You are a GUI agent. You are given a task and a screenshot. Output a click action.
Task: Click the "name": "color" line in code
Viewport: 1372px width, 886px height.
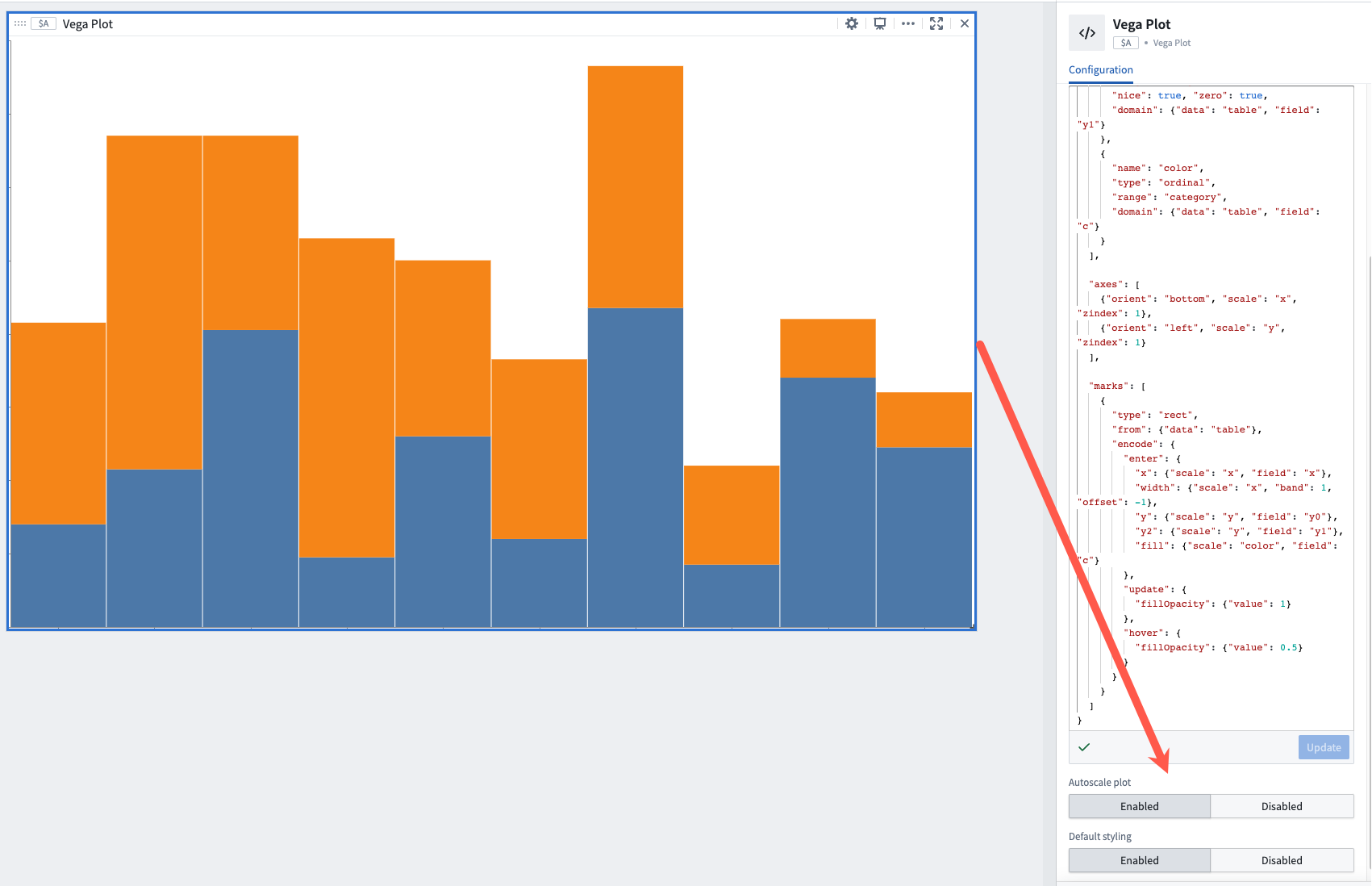tap(1157, 168)
